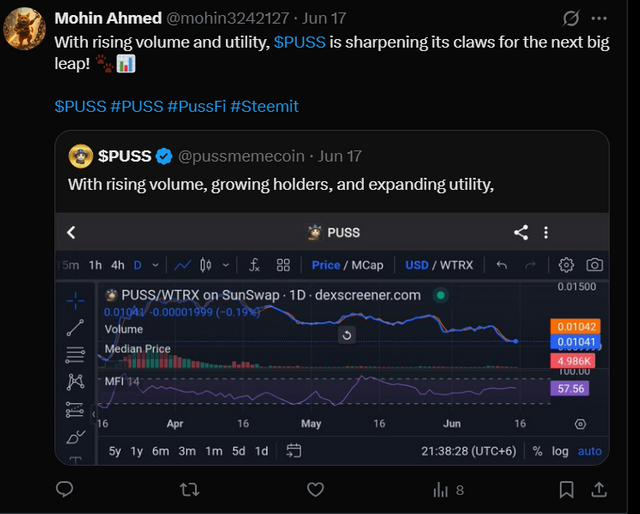This screenshot has width=640, height=514.
Task: Select the trend line drawing tool
Action: [75, 327]
